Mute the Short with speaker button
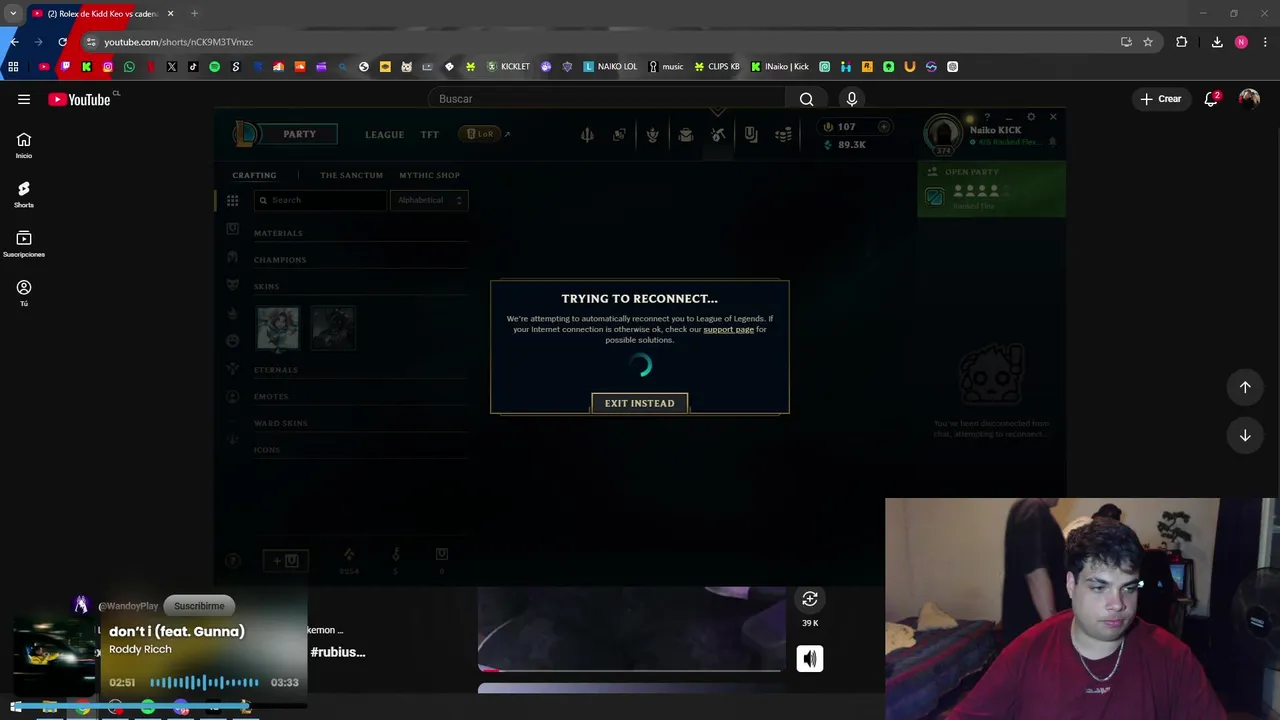1280x720 pixels. pos(810,658)
